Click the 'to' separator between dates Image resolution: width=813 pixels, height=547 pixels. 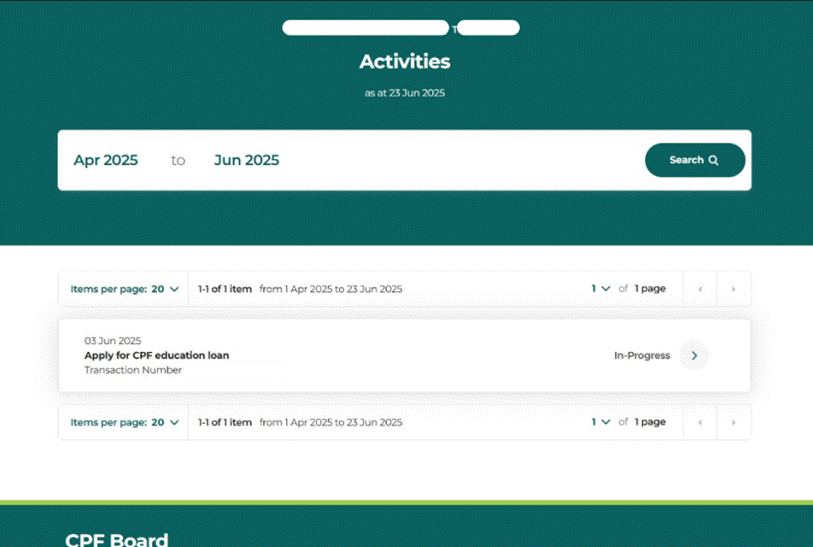click(178, 160)
